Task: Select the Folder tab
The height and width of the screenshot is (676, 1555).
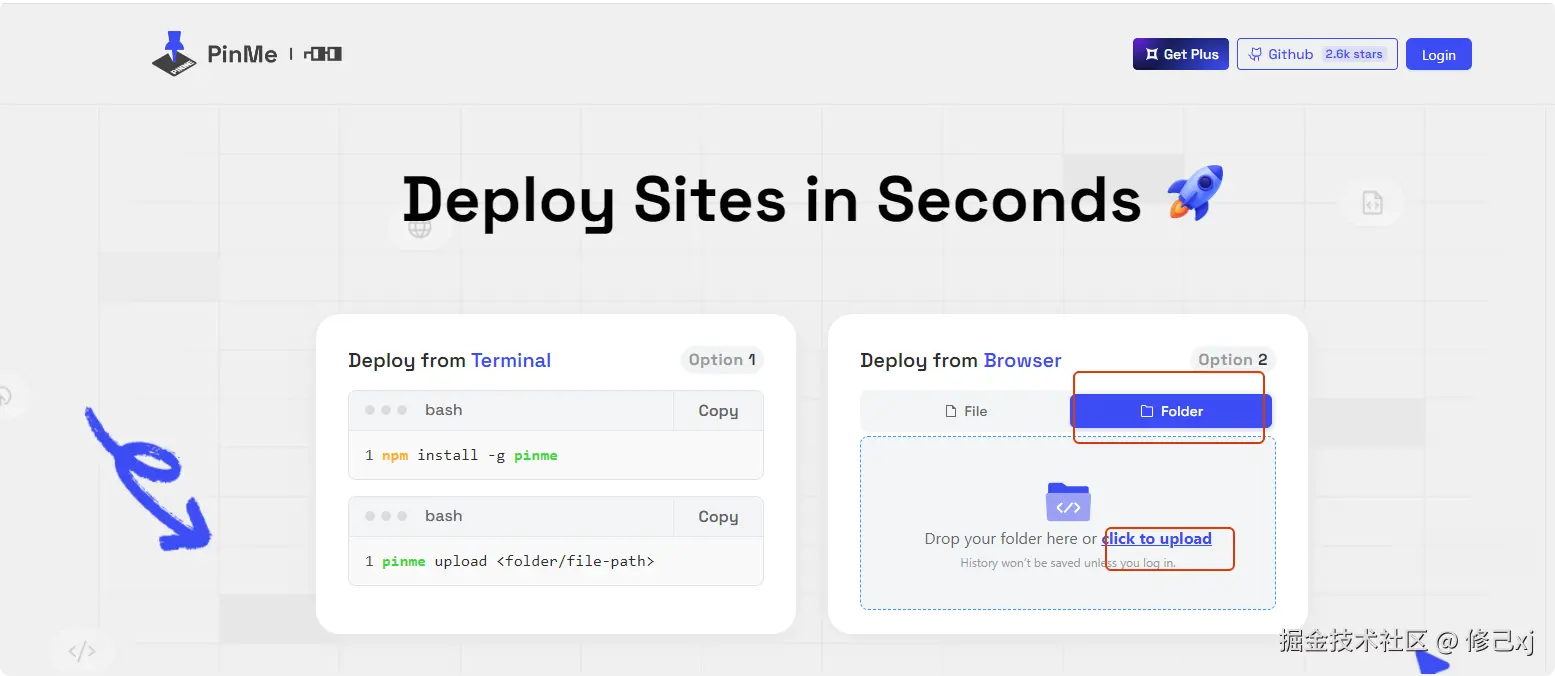Action: coord(1171,411)
